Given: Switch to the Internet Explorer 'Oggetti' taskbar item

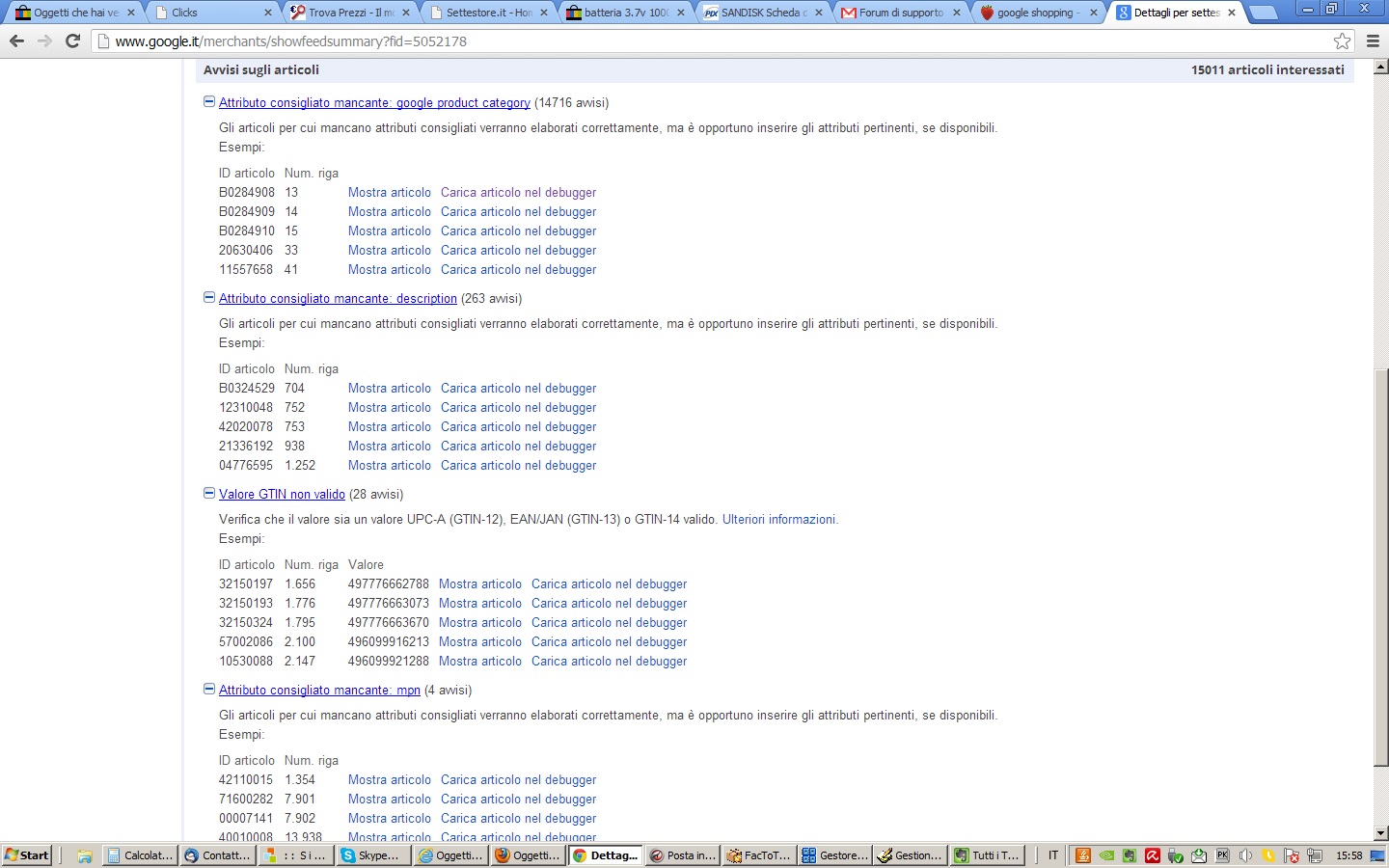Looking at the screenshot, I should [x=450, y=855].
